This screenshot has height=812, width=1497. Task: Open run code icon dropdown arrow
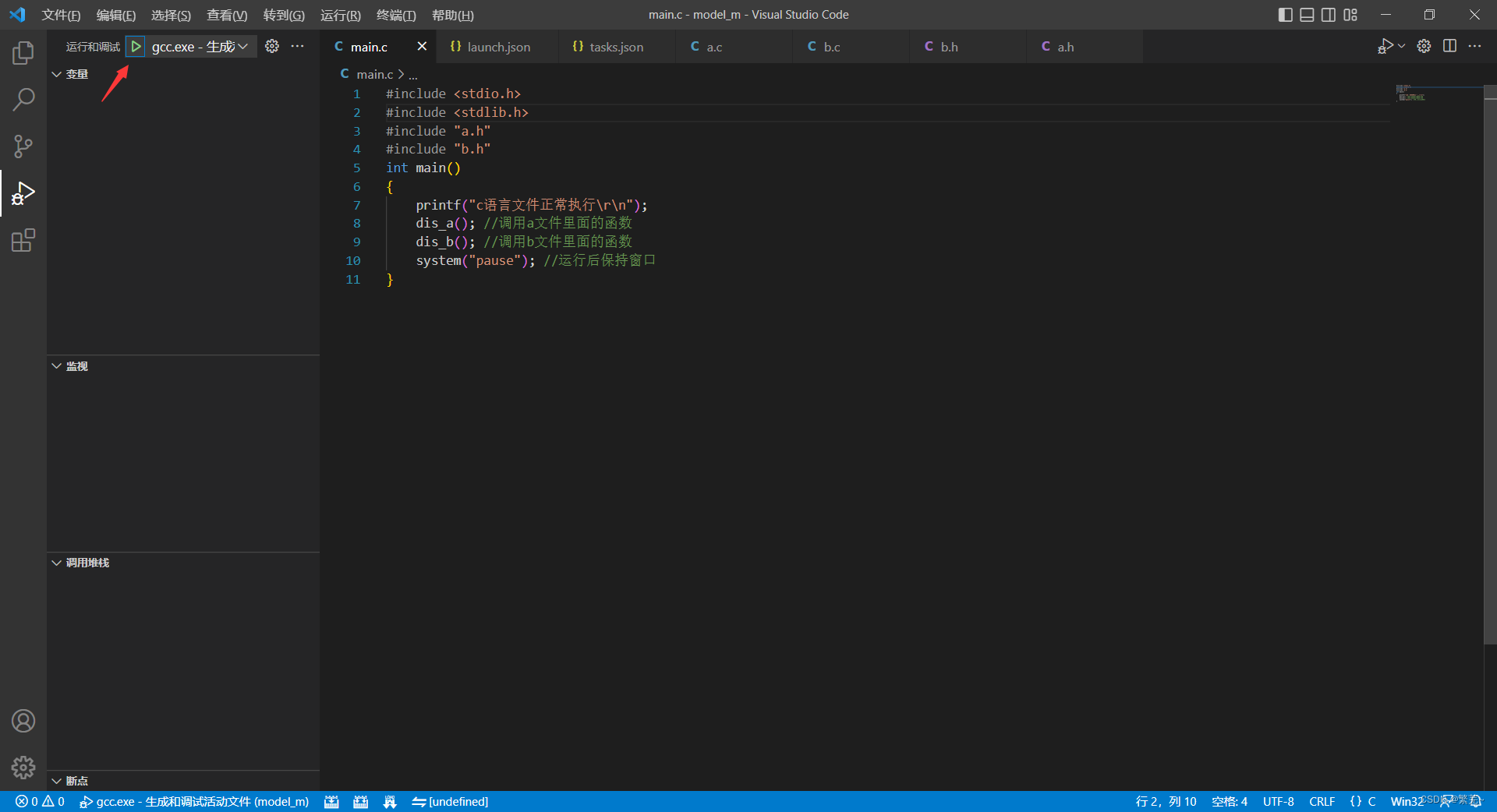1401,46
